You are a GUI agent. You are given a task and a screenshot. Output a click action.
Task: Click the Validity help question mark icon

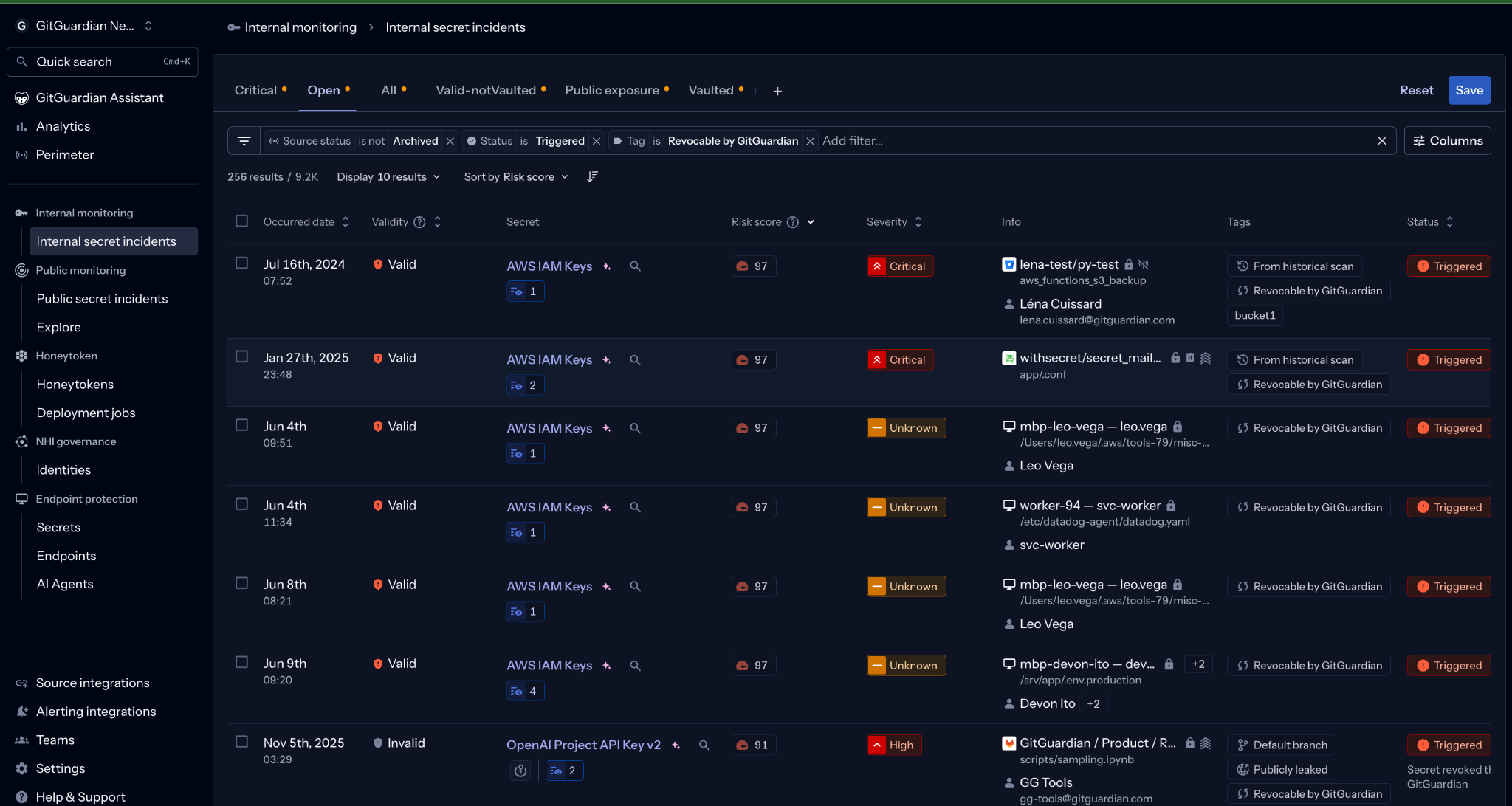pyautogui.click(x=419, y=222)
